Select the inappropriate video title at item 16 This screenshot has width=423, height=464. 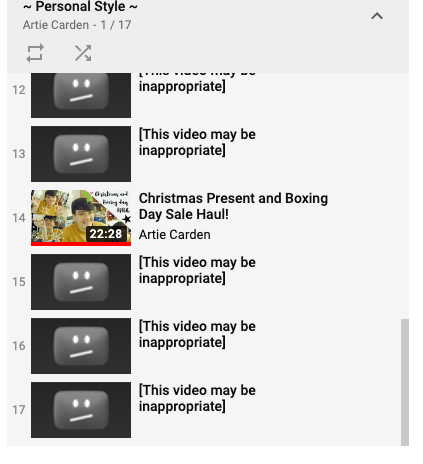[197, 334]
